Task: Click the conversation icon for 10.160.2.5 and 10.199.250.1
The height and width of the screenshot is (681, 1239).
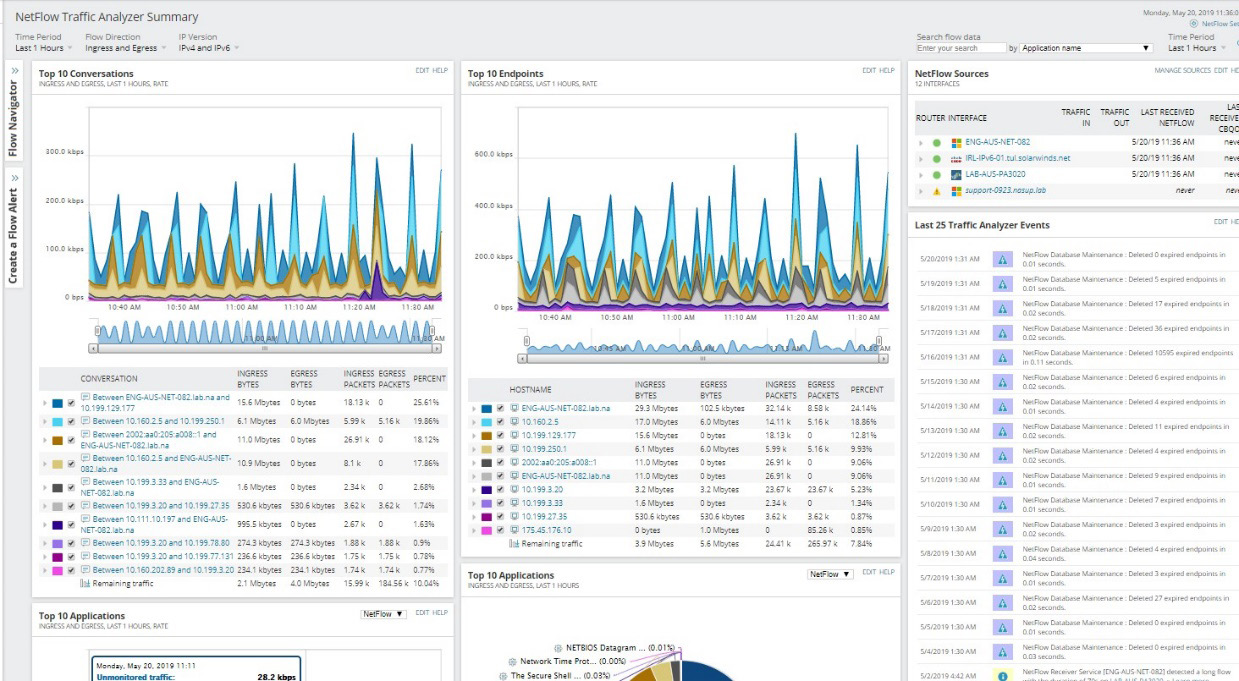Action: coord(86,421)
